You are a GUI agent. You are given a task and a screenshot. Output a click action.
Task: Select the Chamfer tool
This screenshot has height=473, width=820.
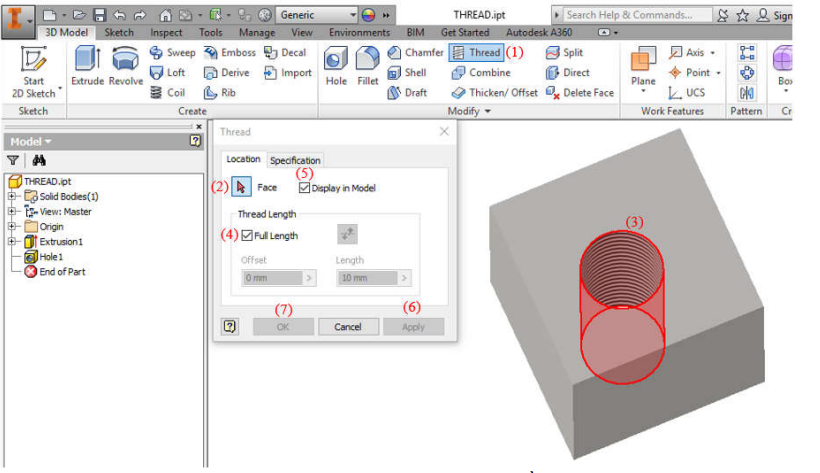point(415,52)
